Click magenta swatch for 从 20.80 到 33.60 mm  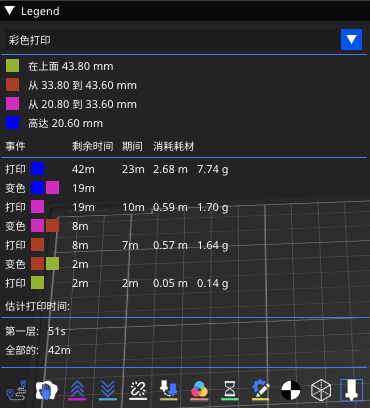[x=12, y=104]
